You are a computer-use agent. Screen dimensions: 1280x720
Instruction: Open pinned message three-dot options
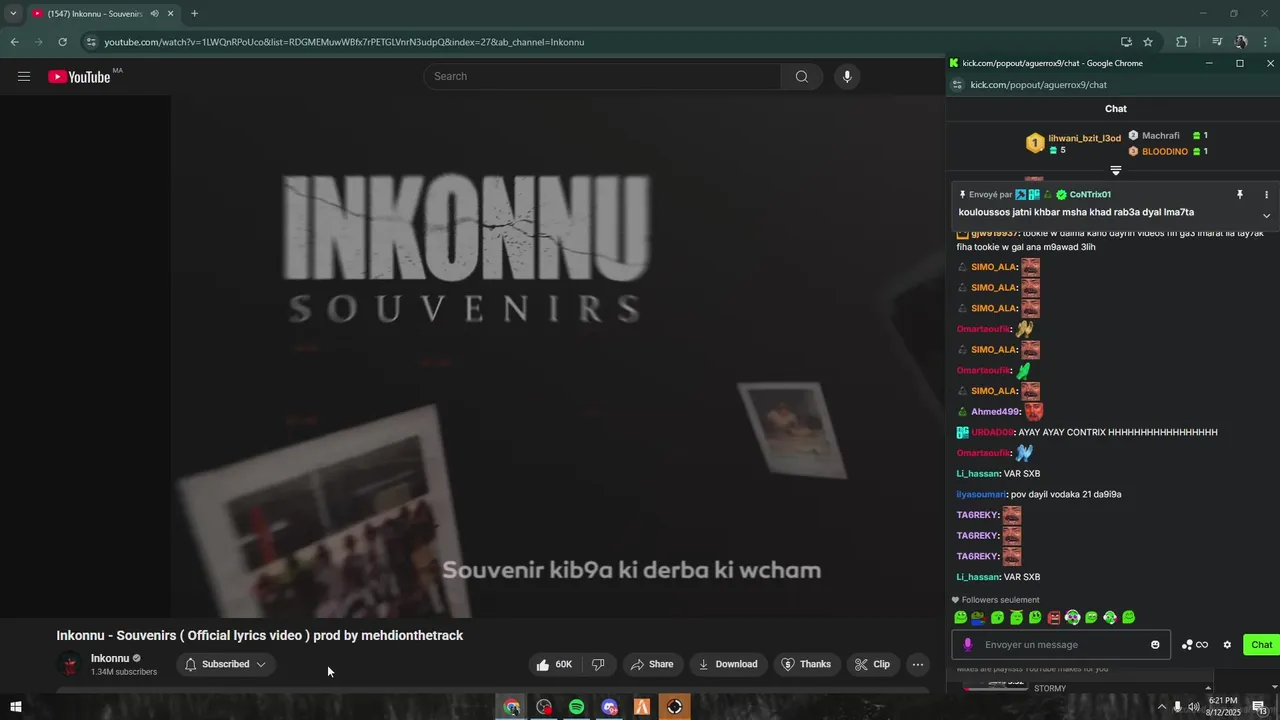tap(1266, 195)
